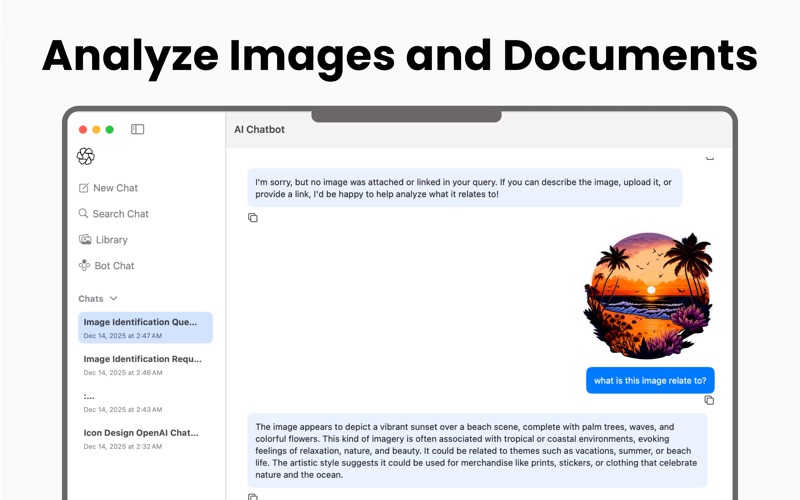
Task: Copy the "what is this image relate to?" message
Action: point(709,401)
